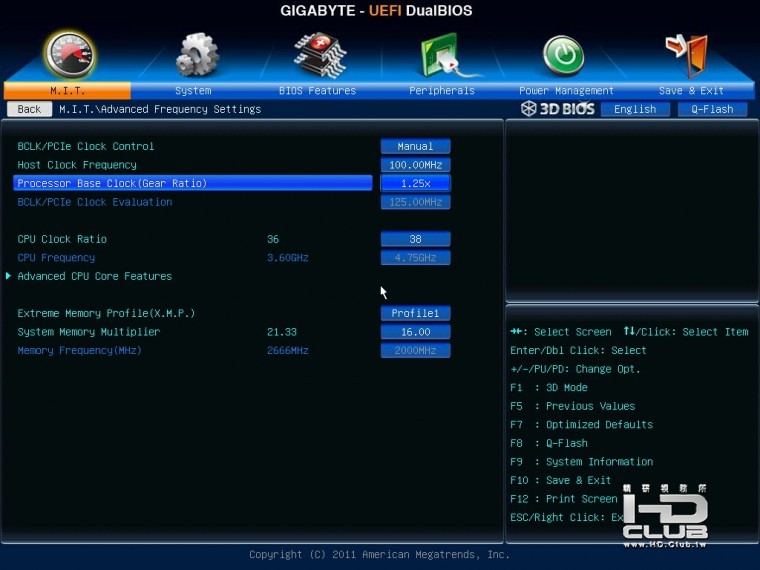Click the F1 : 3D Mode help line

[x=549, y=388]
